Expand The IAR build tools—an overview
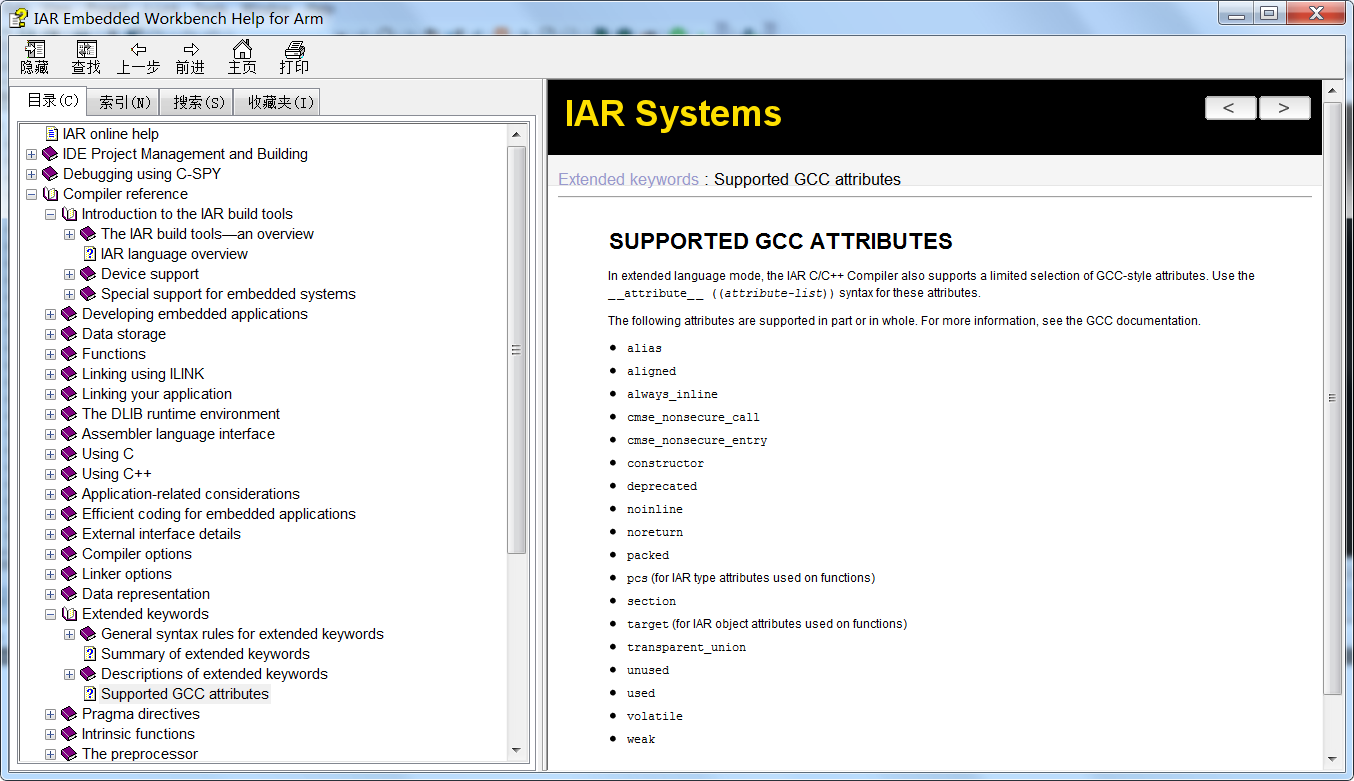 click(x=69, y=234)
